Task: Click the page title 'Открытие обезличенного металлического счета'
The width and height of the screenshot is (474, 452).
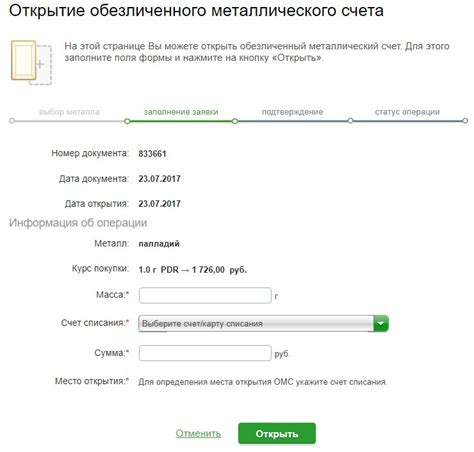Action: click(x=196, y=10)
